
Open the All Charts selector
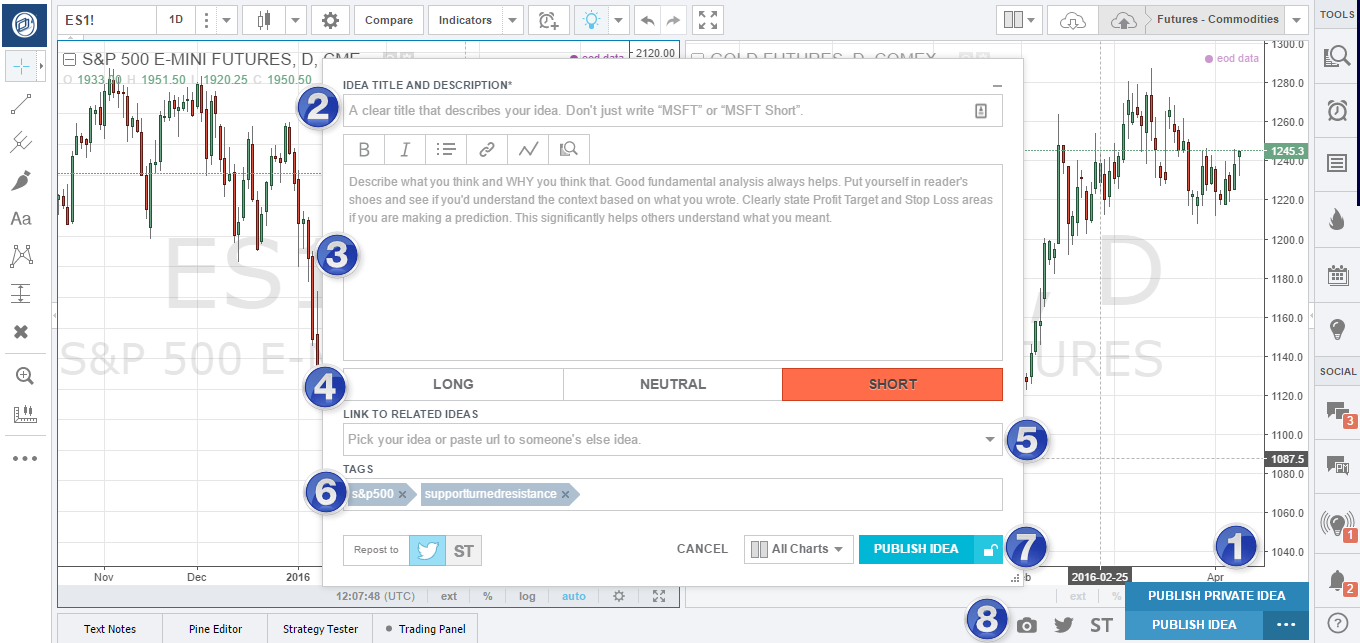(798, 549)
